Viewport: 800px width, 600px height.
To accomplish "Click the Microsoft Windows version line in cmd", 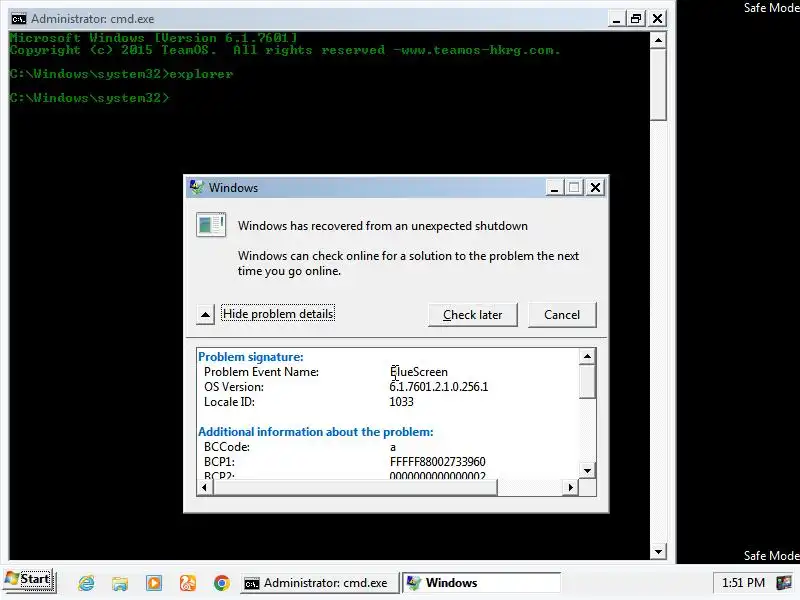I will pyautogui.click(x=153, y=38).
